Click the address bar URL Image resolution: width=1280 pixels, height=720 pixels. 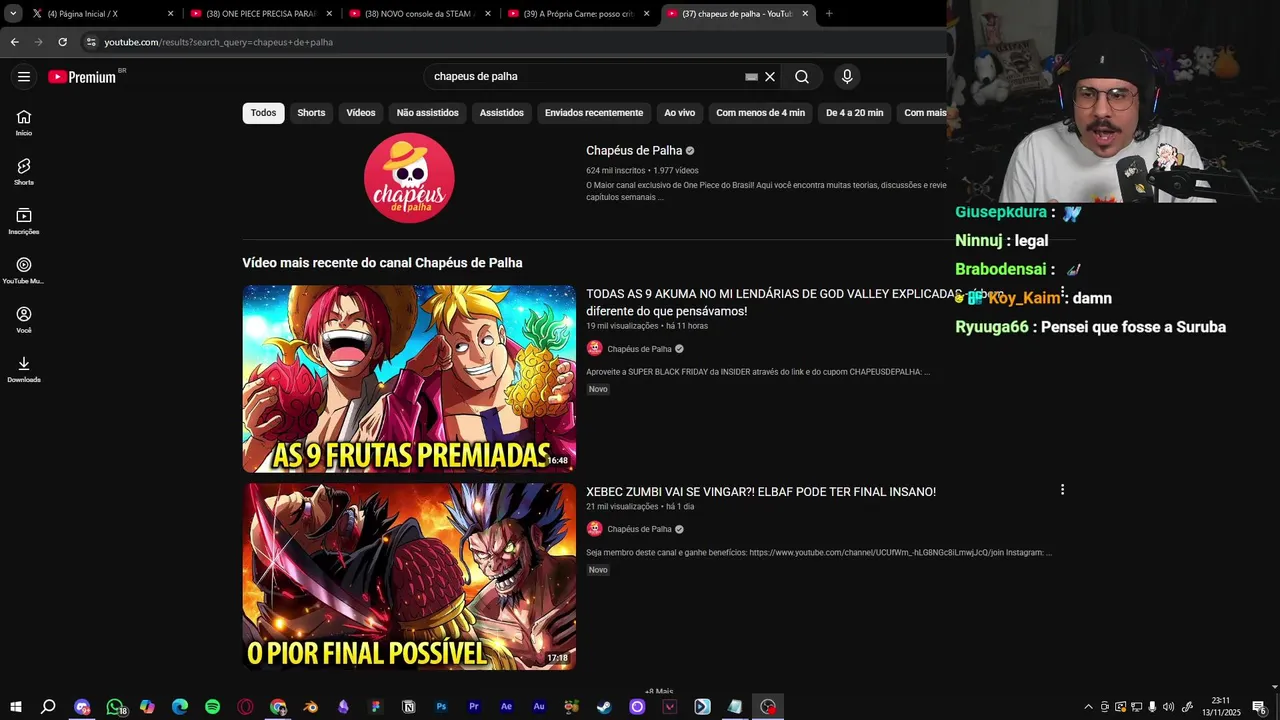click(x=218, y=42)
